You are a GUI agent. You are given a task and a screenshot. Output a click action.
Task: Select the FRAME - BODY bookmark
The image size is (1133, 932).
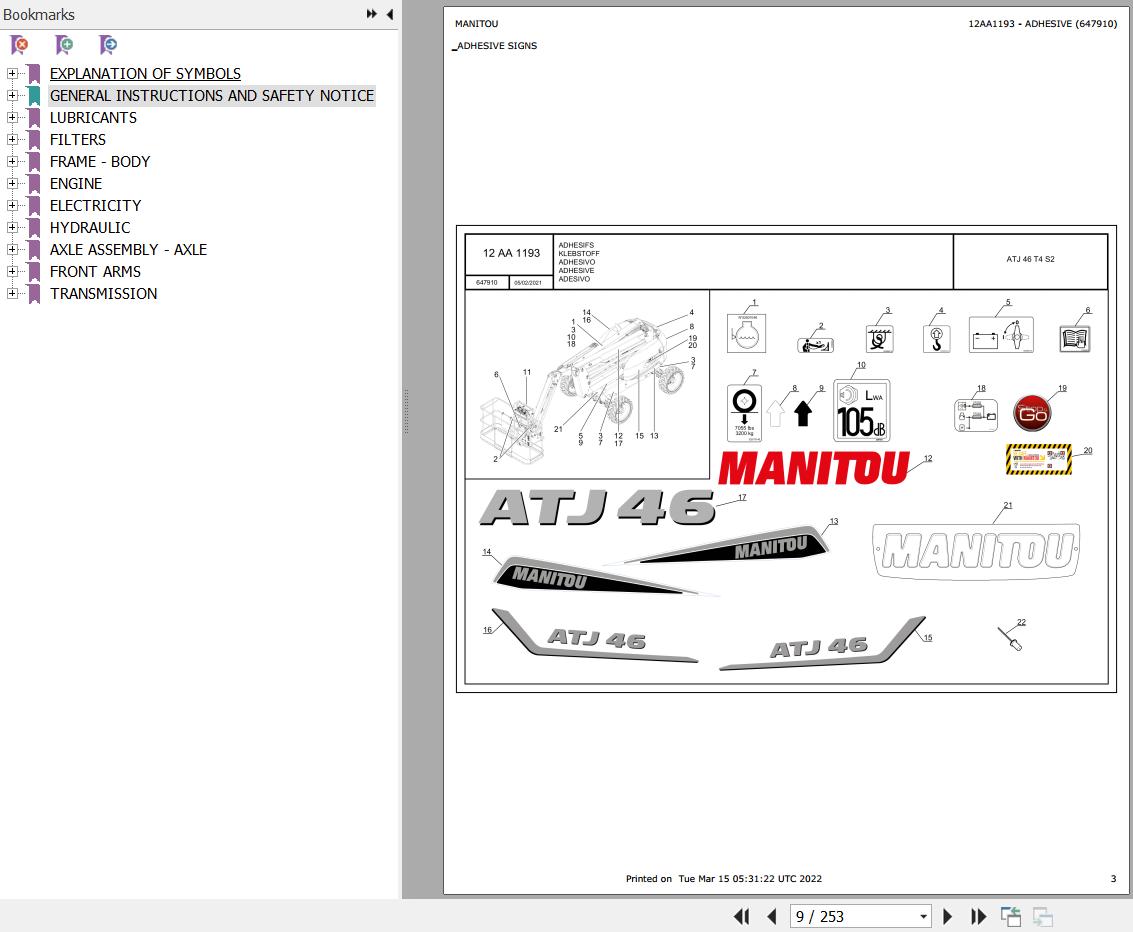click(x=100, y=161)
